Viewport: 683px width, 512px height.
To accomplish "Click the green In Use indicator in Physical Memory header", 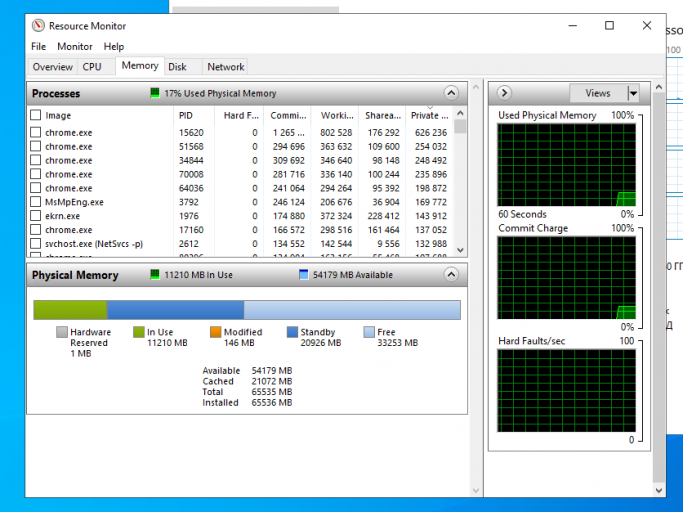I will (x=155, y=275).
